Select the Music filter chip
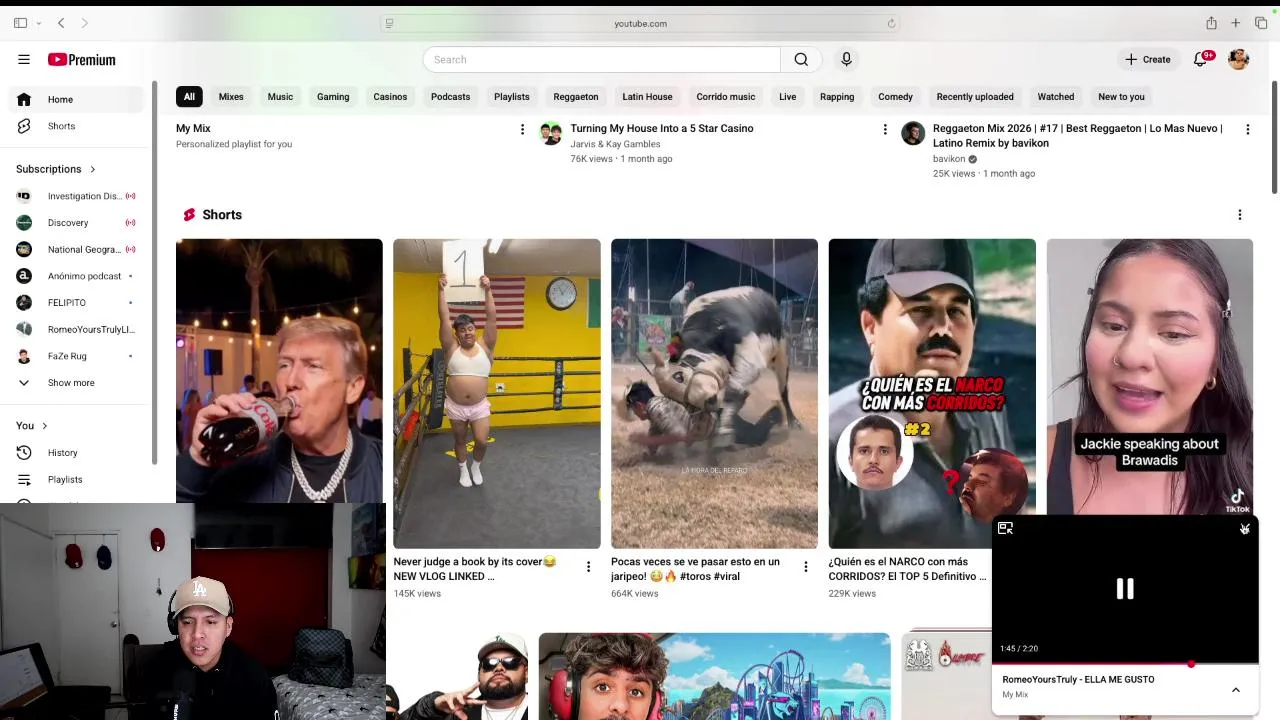Screen dimensions: 1280x720 click(x=280, y=97)
